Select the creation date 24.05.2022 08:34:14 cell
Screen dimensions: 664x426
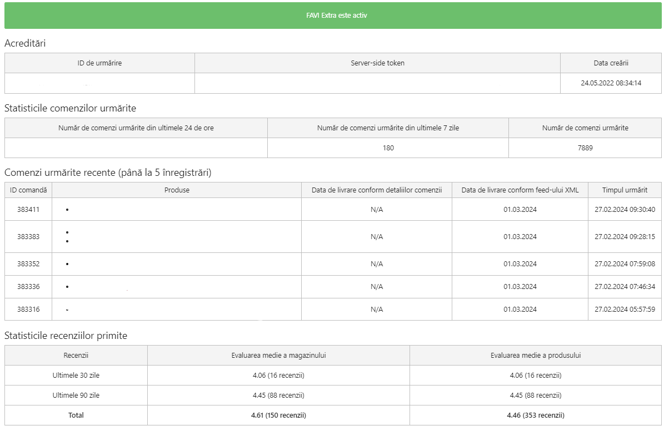click(611, 83)
